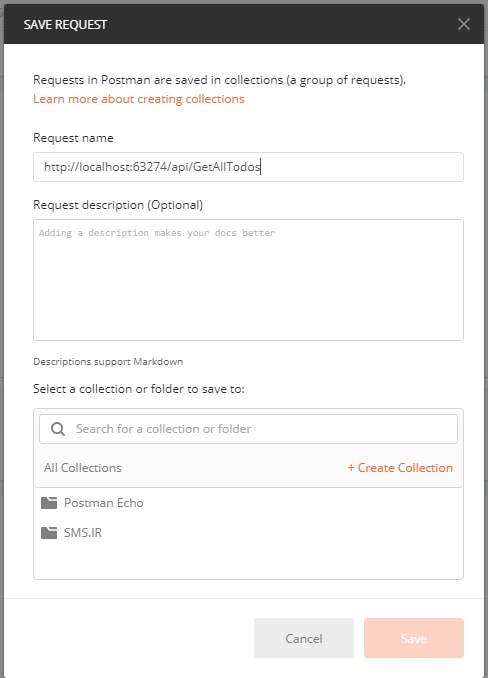
Task: Click the Request description (Optional) label
Action: pyautogui.click(x=118, y=205)
